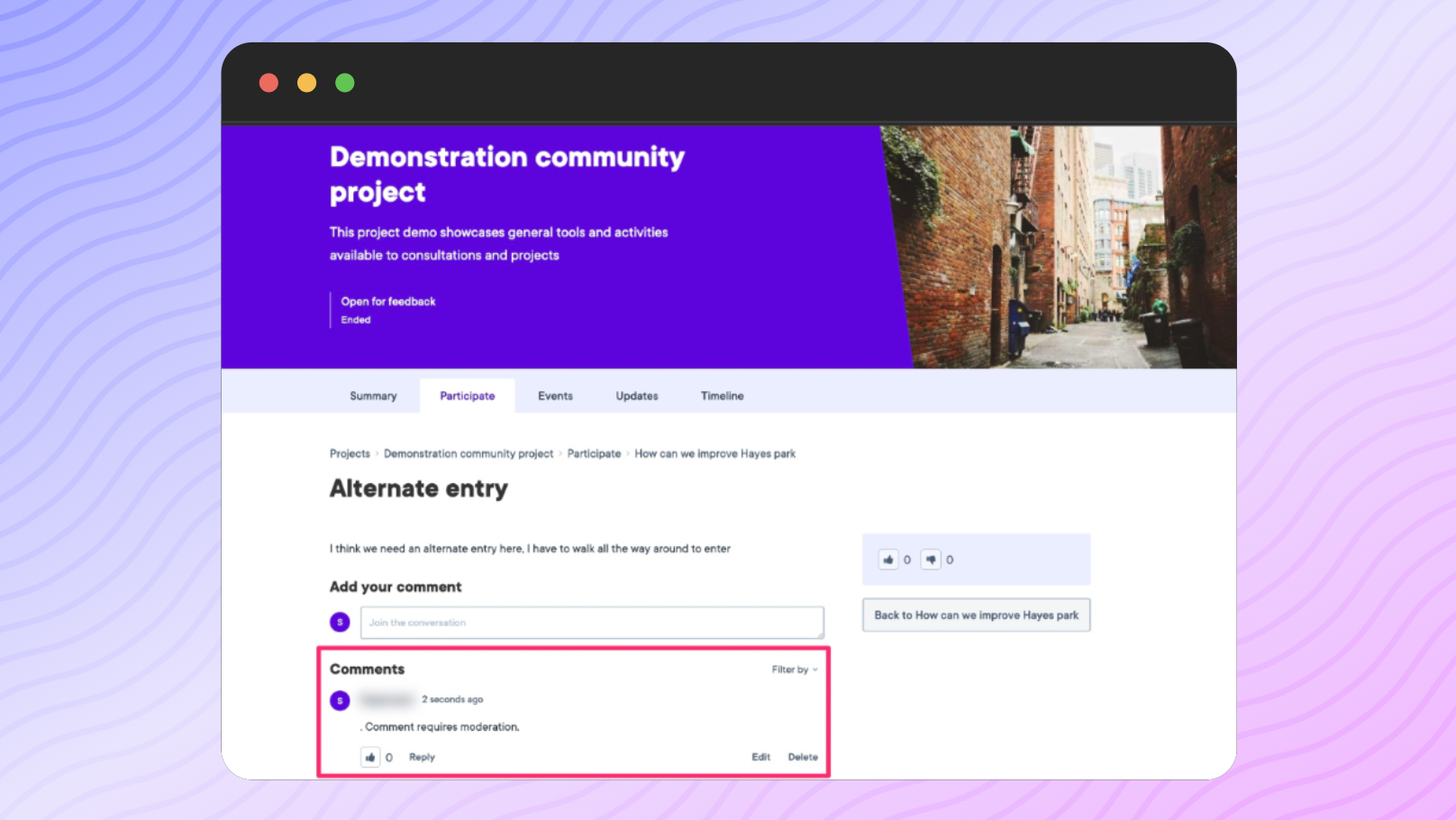Switch to the Summary tab
Viewport: 1456px width, 820px height.
click(372, 396)
